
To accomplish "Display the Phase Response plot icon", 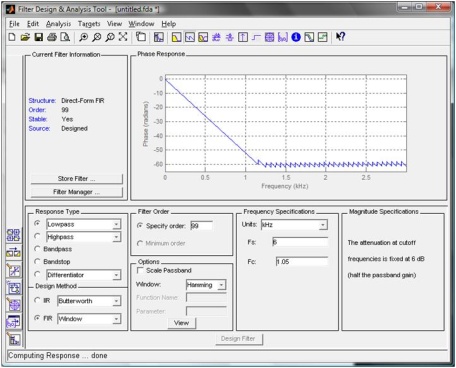I will [190, 37].
